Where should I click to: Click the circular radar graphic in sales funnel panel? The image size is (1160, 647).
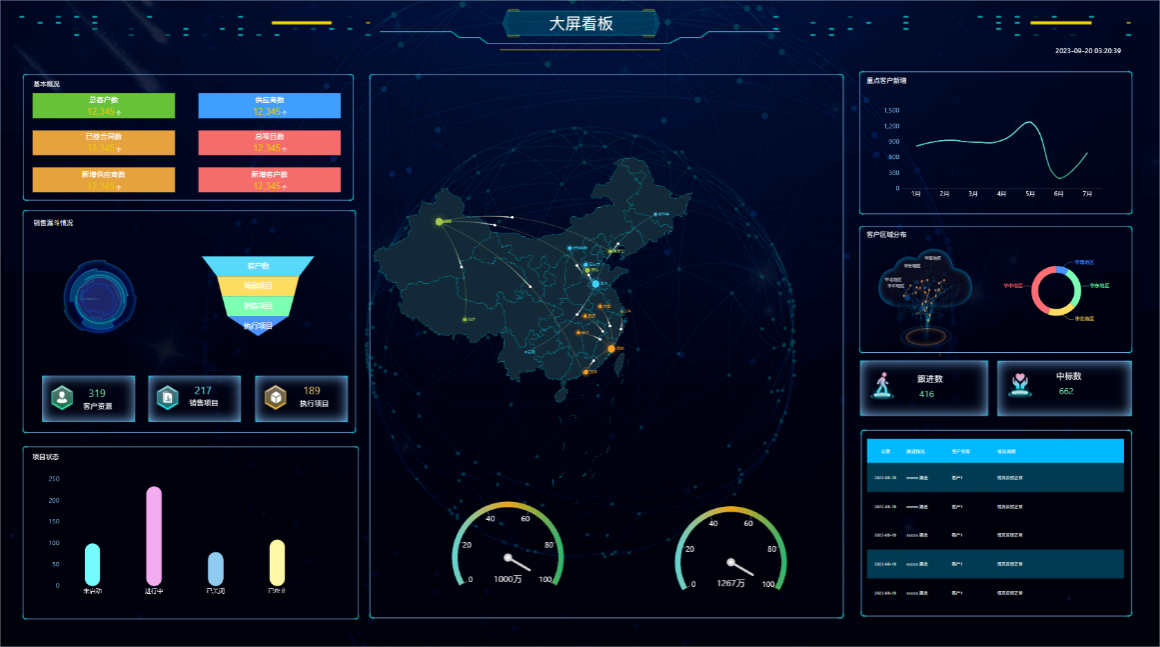(97, 297)
